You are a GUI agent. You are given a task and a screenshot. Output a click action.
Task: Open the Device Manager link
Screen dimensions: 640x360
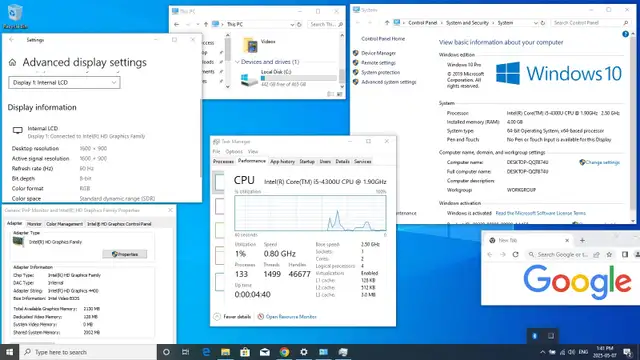(378, 53)
